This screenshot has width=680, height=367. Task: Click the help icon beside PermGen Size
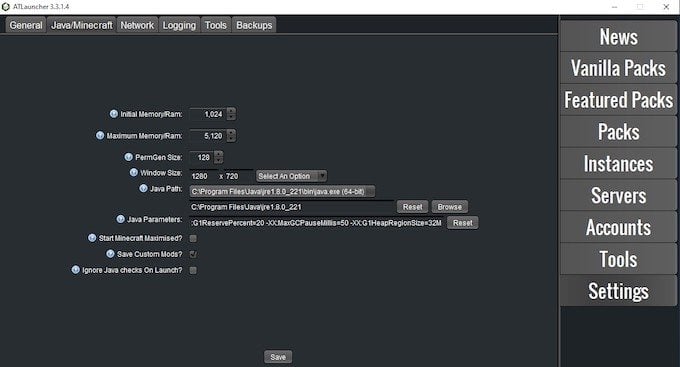[x=128, y=157]
